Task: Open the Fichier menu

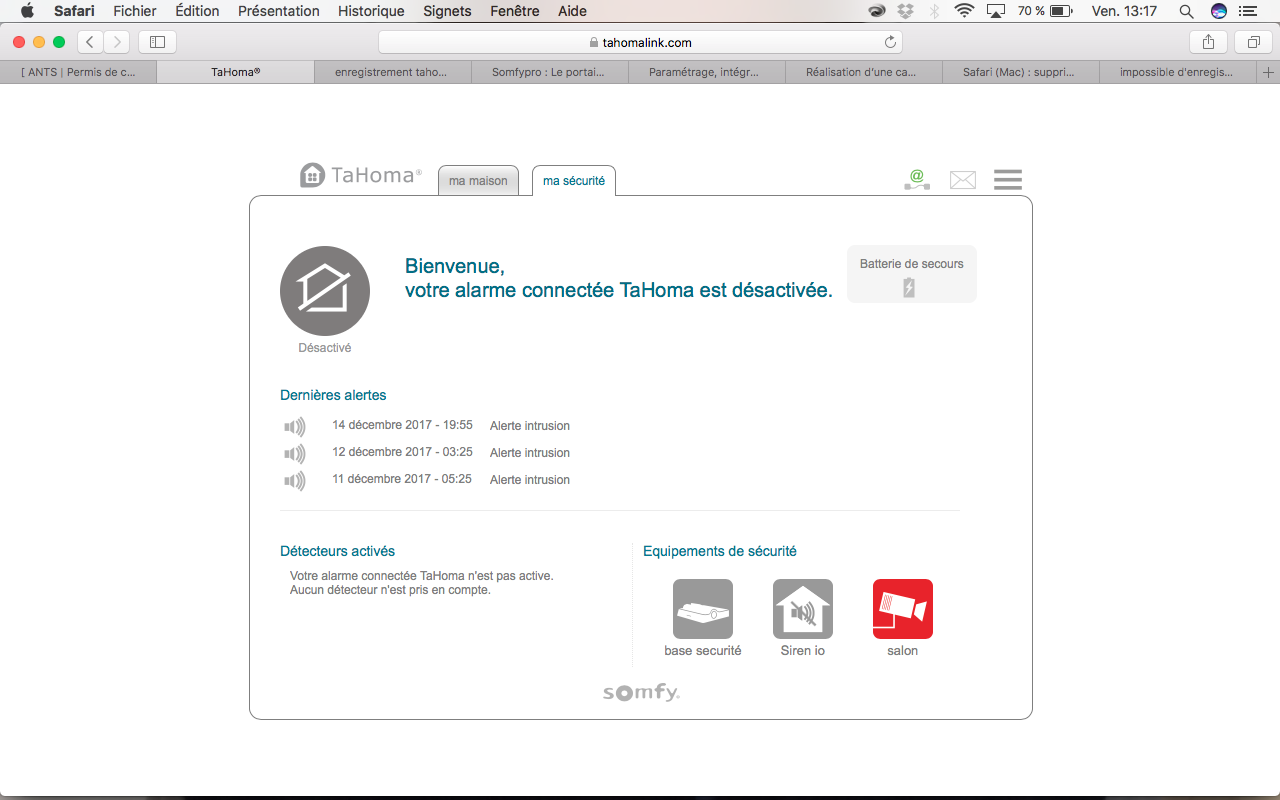Action: pos(135,11)
